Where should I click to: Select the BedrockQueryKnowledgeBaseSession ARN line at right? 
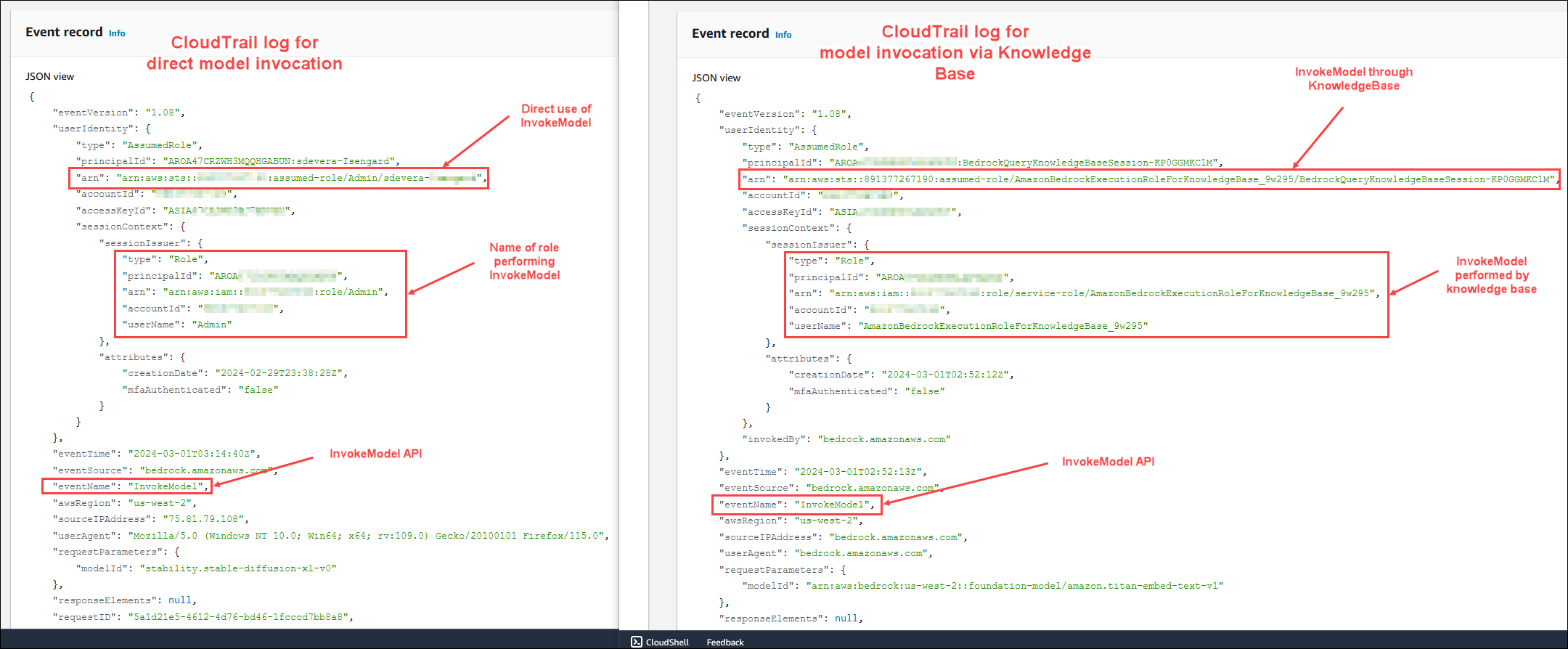point(1150,179)
